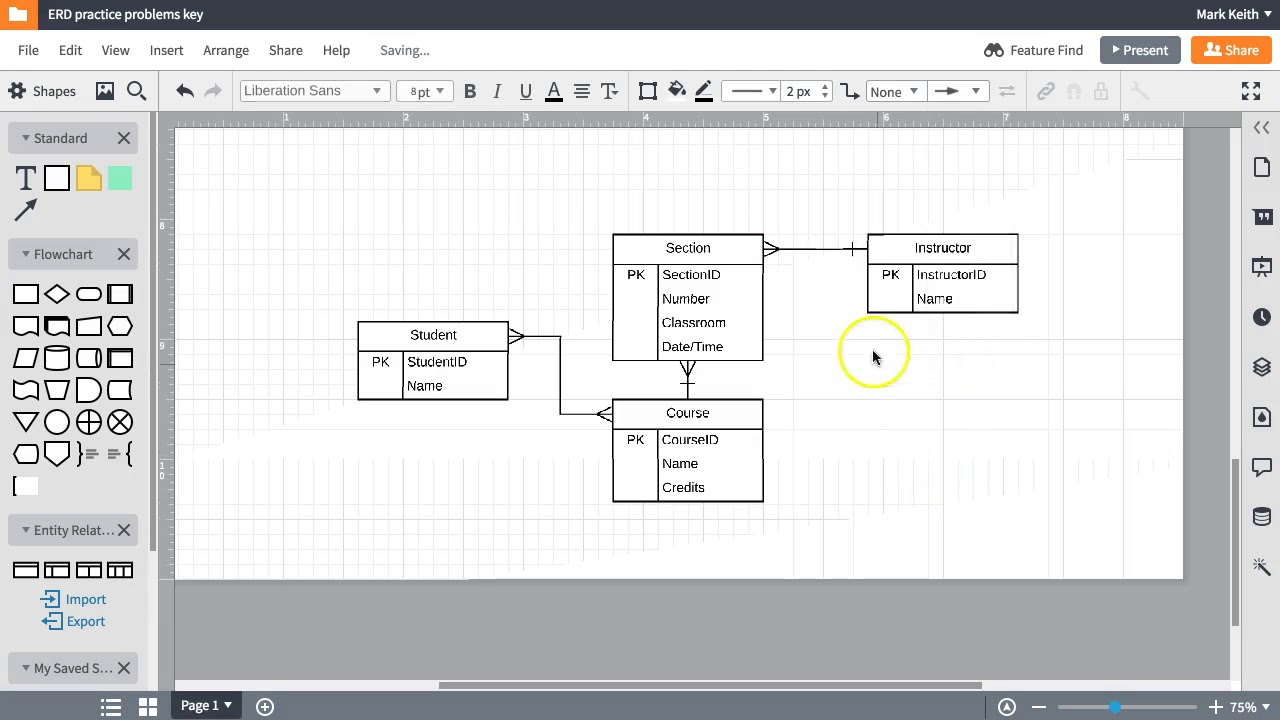Open the Edit menu
This screenshot has height=720, width=1280.
pyautogui.click(x=70, y=50)
